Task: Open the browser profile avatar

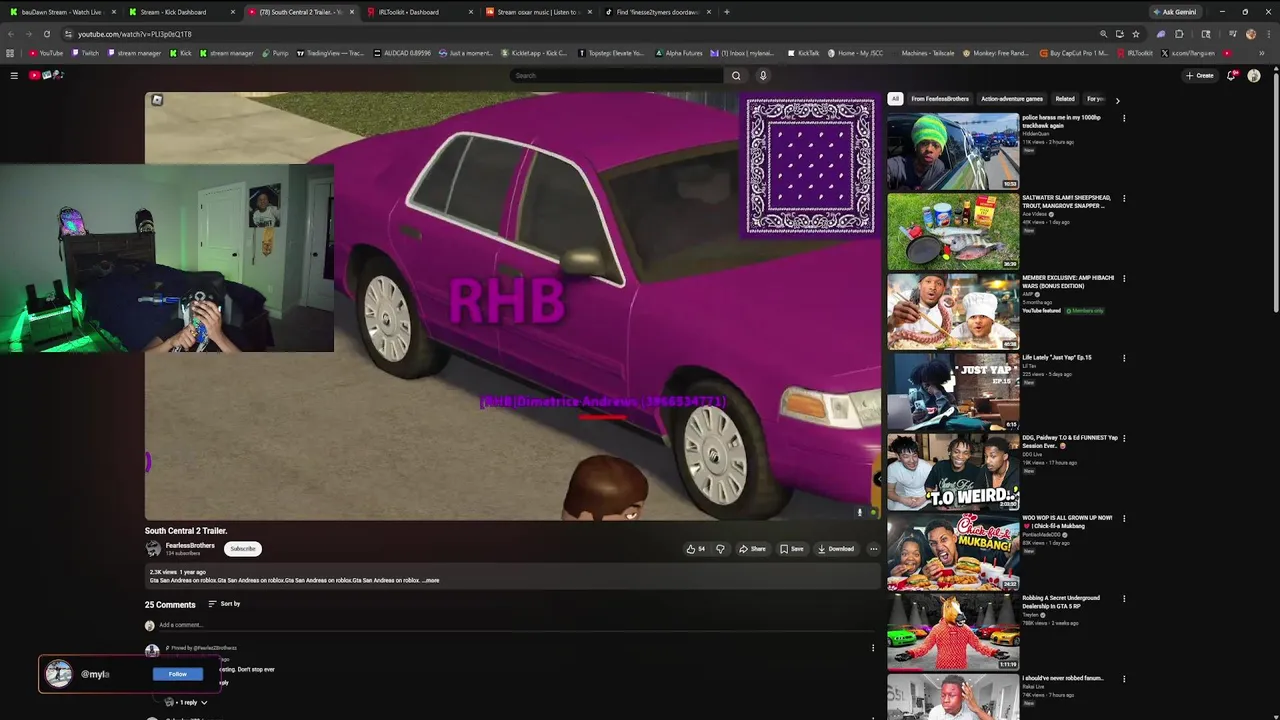Action: (x=1251, y=34)
